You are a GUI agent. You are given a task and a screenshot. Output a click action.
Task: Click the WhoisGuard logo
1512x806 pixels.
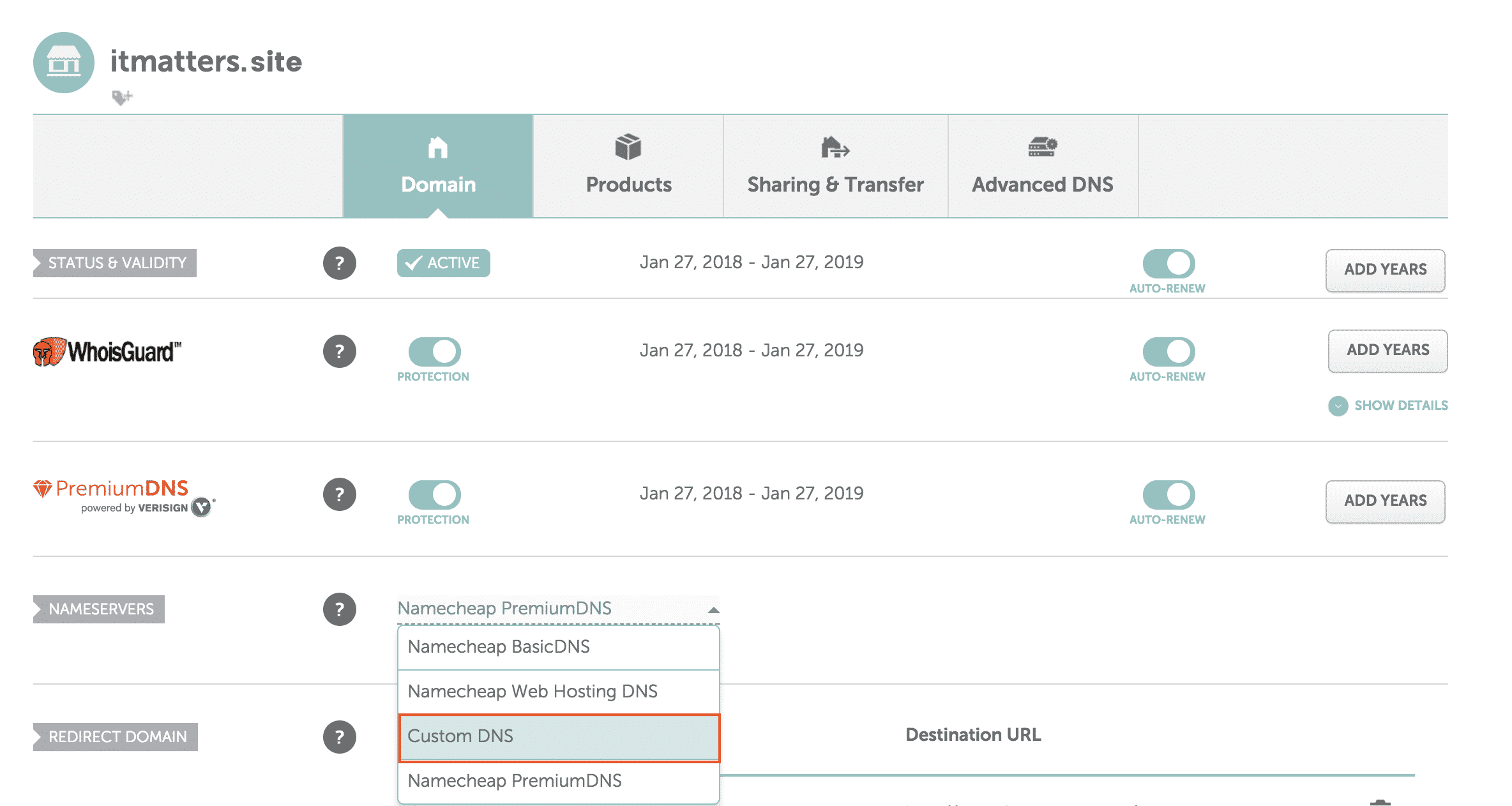(107, 351)
